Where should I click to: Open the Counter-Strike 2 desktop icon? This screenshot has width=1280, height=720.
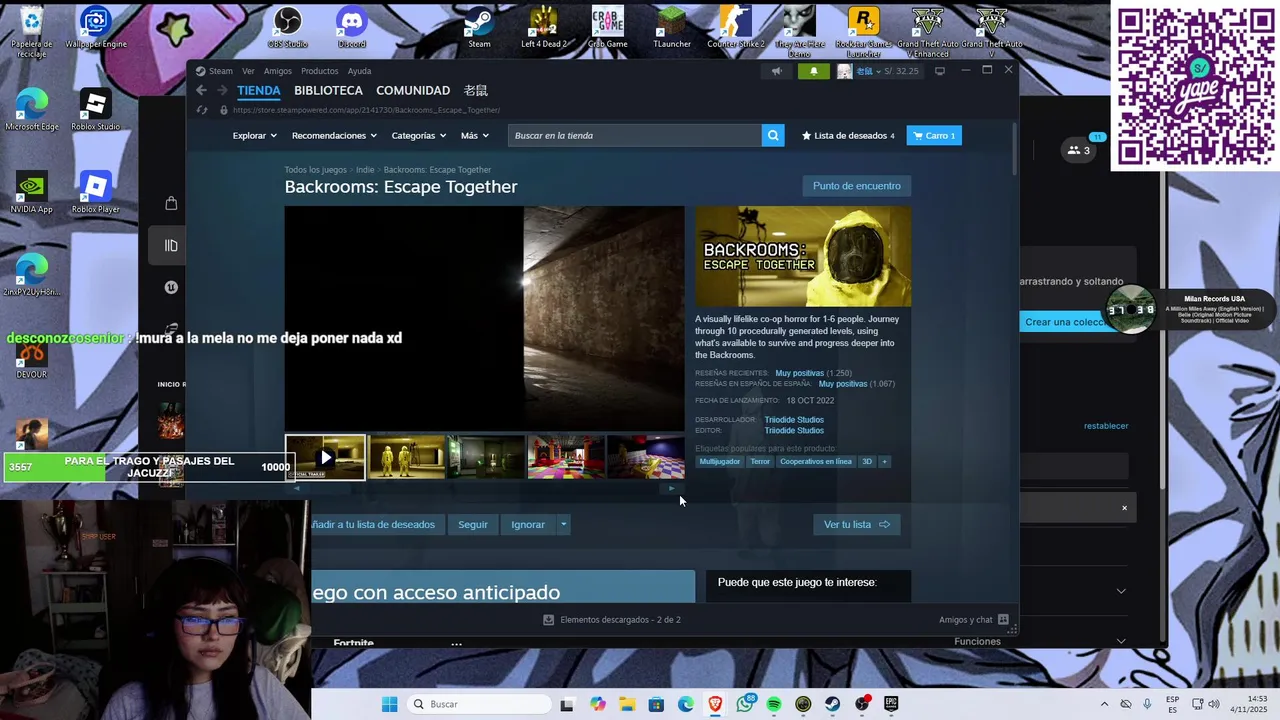pyautogui.click(x=736, y=28)
